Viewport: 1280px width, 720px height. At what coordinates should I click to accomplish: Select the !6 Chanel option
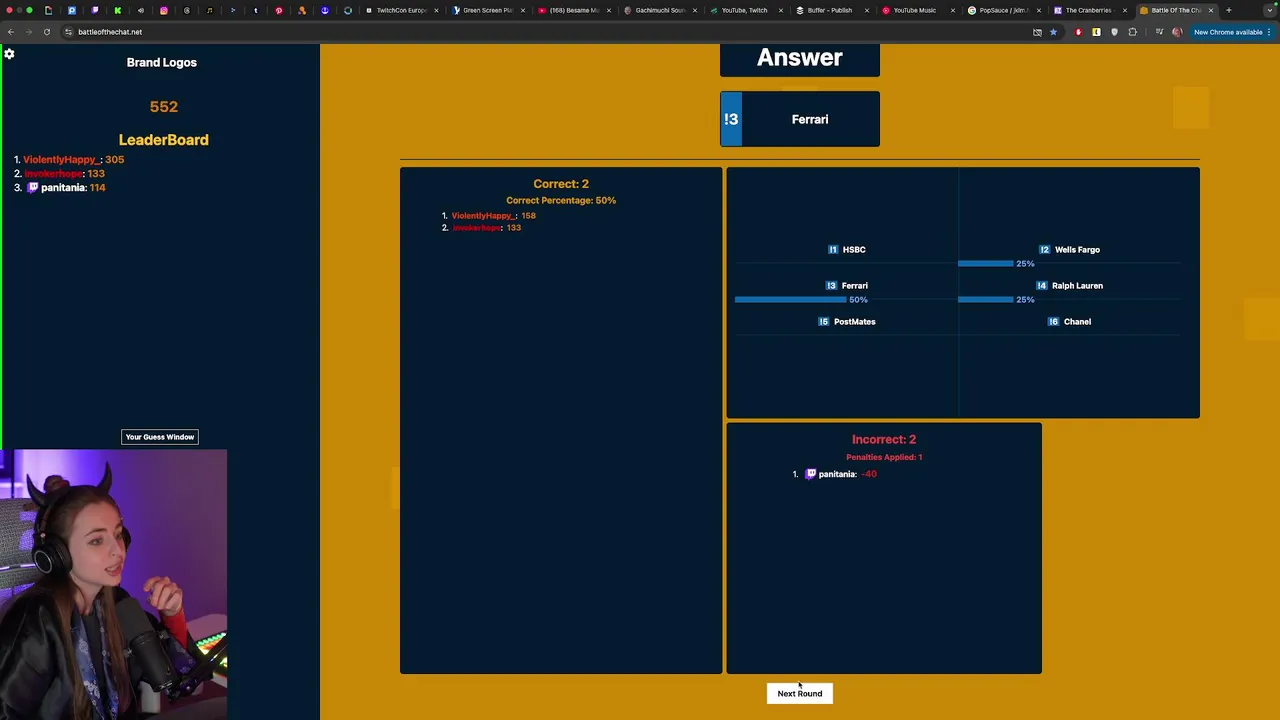(x=1070, y=322)
